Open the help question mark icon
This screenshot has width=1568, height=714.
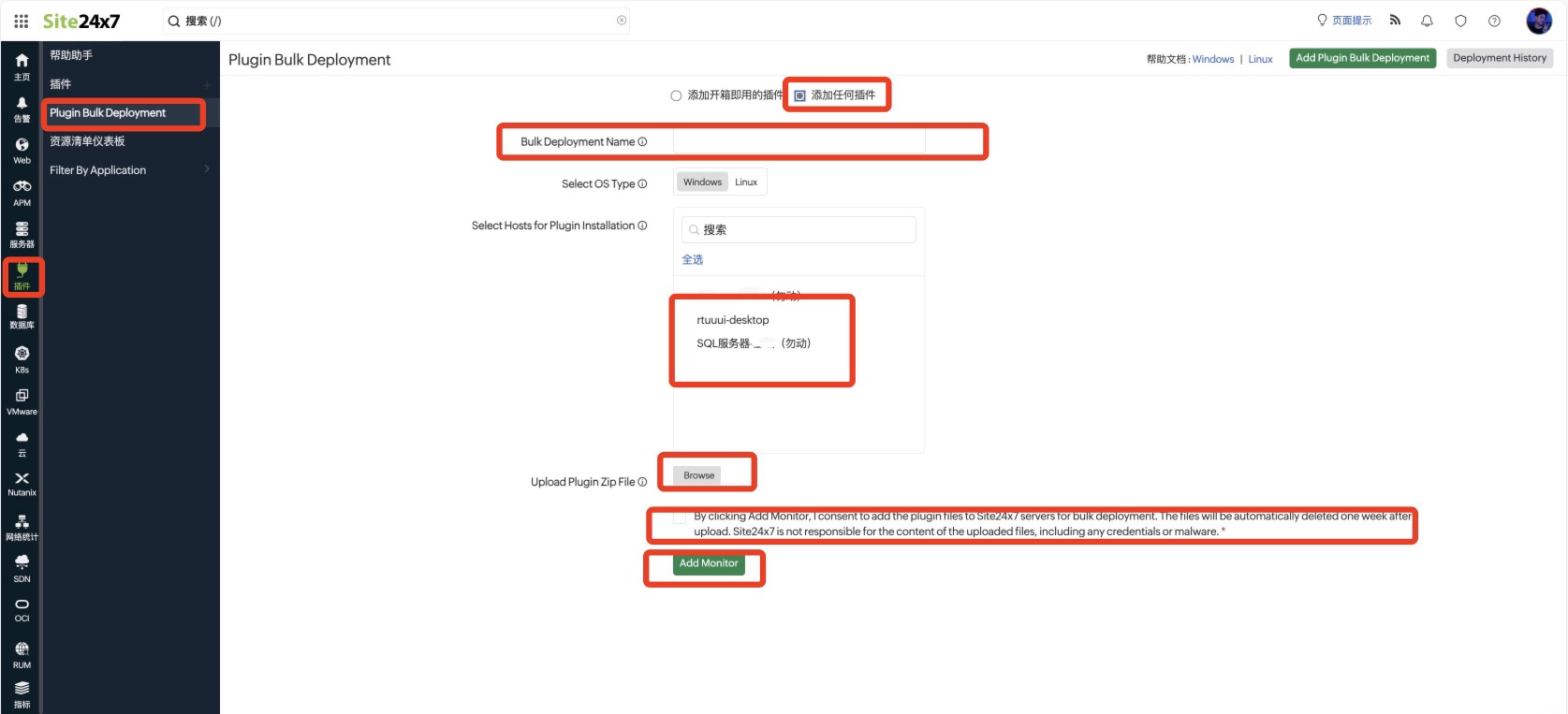1494,21
